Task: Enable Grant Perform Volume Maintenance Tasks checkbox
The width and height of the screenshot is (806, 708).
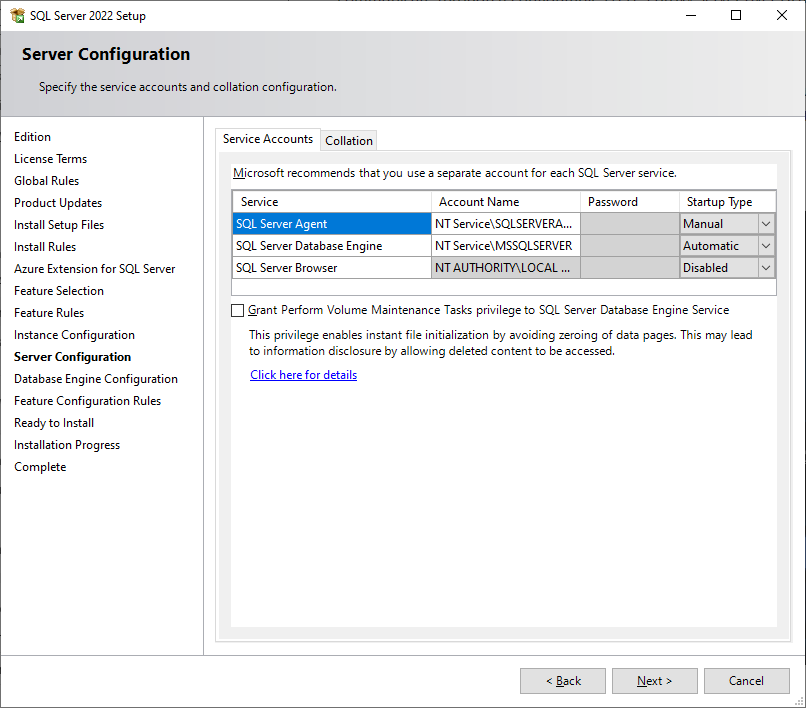Action: click(x=238, y=311)
